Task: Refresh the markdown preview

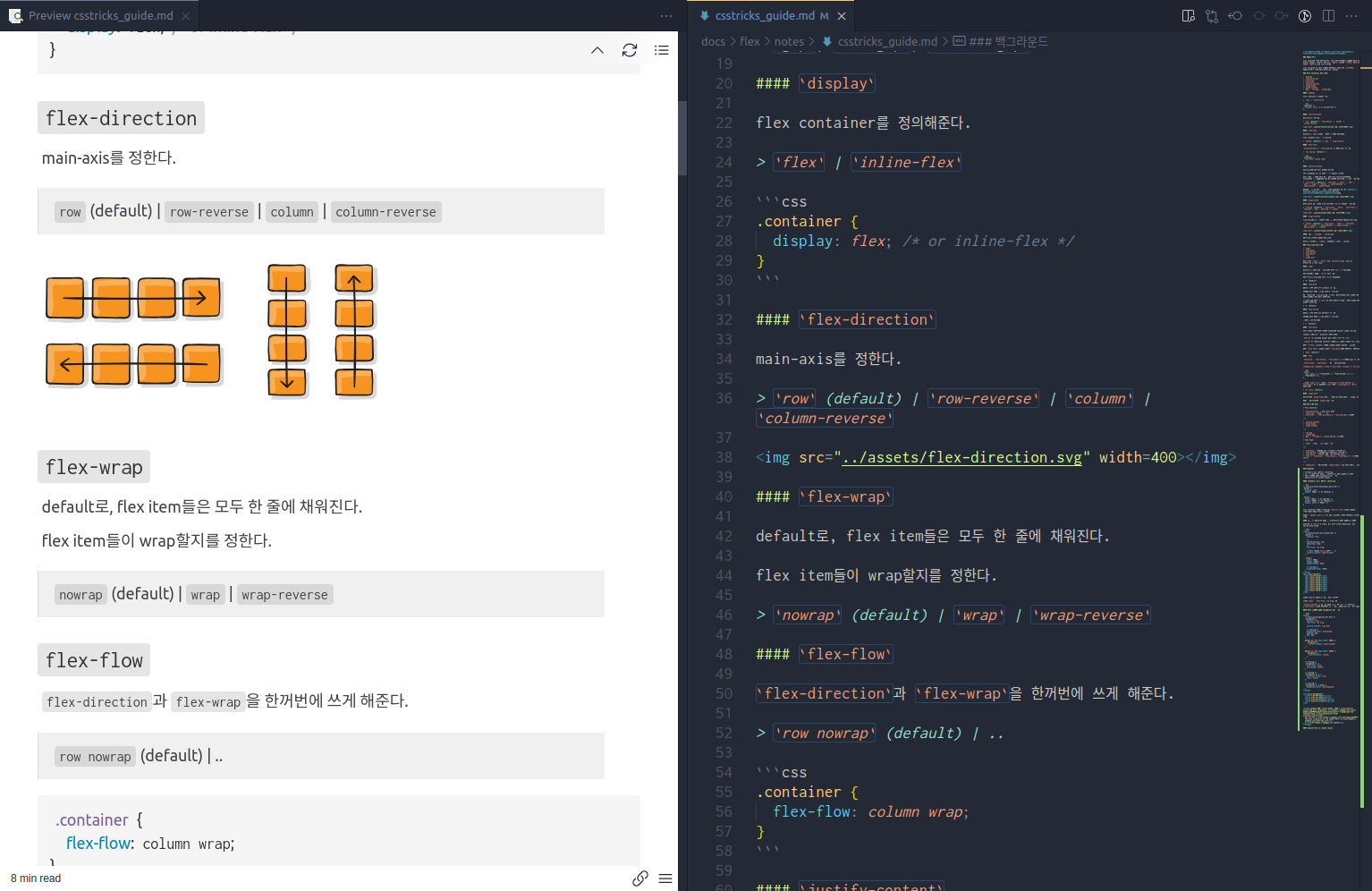Action: pos(630,50)
